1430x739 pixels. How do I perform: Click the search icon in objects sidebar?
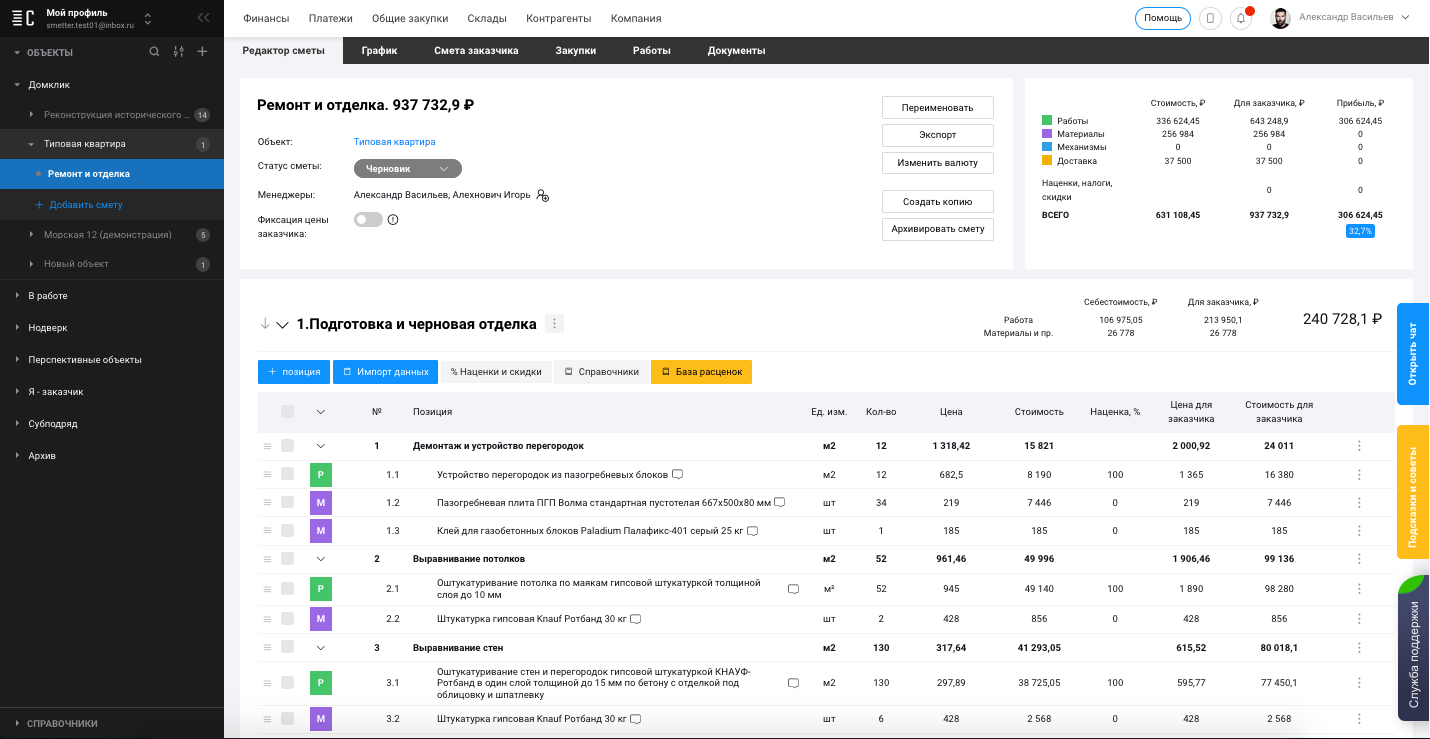point(154,52)
